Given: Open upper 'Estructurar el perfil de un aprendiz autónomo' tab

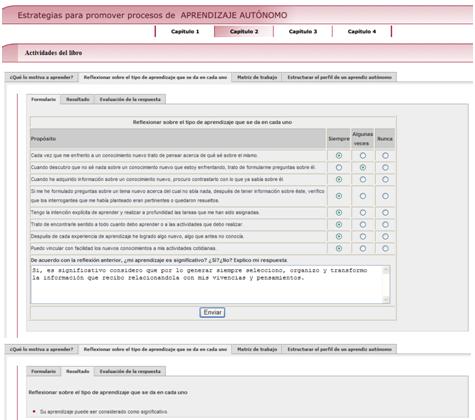Looking at the screenshot, I should (339, 77).
